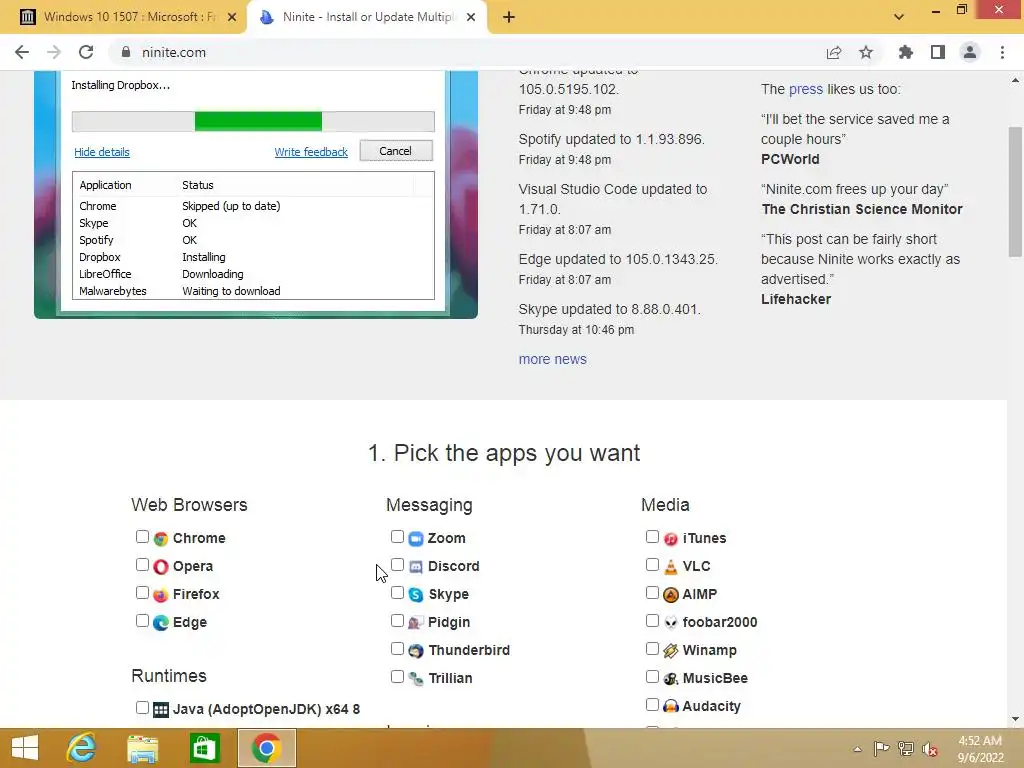Image resolution: width=1024 pixels, height=768 pixels.
Task: Click the Discord app icon
Action: click(416, 567)
